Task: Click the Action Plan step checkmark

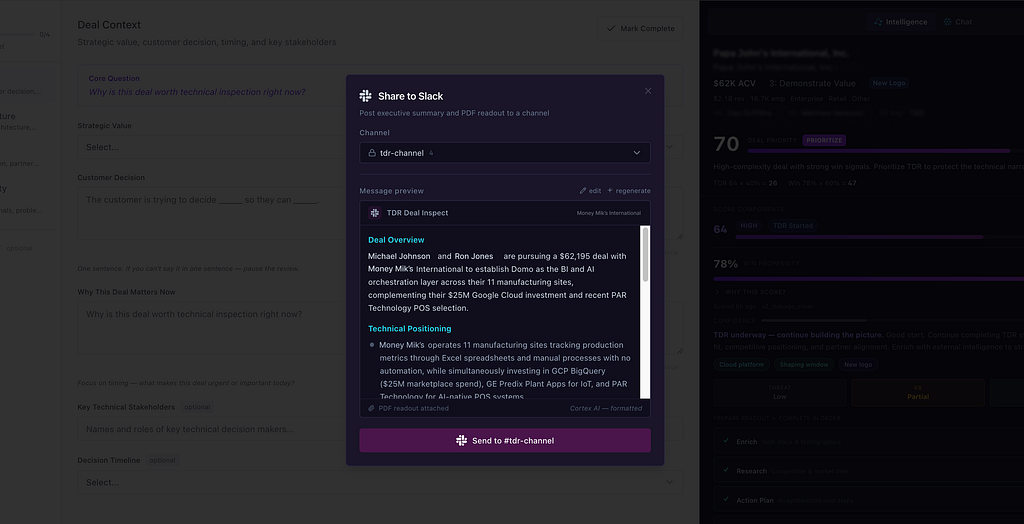Action: point(726,499)
